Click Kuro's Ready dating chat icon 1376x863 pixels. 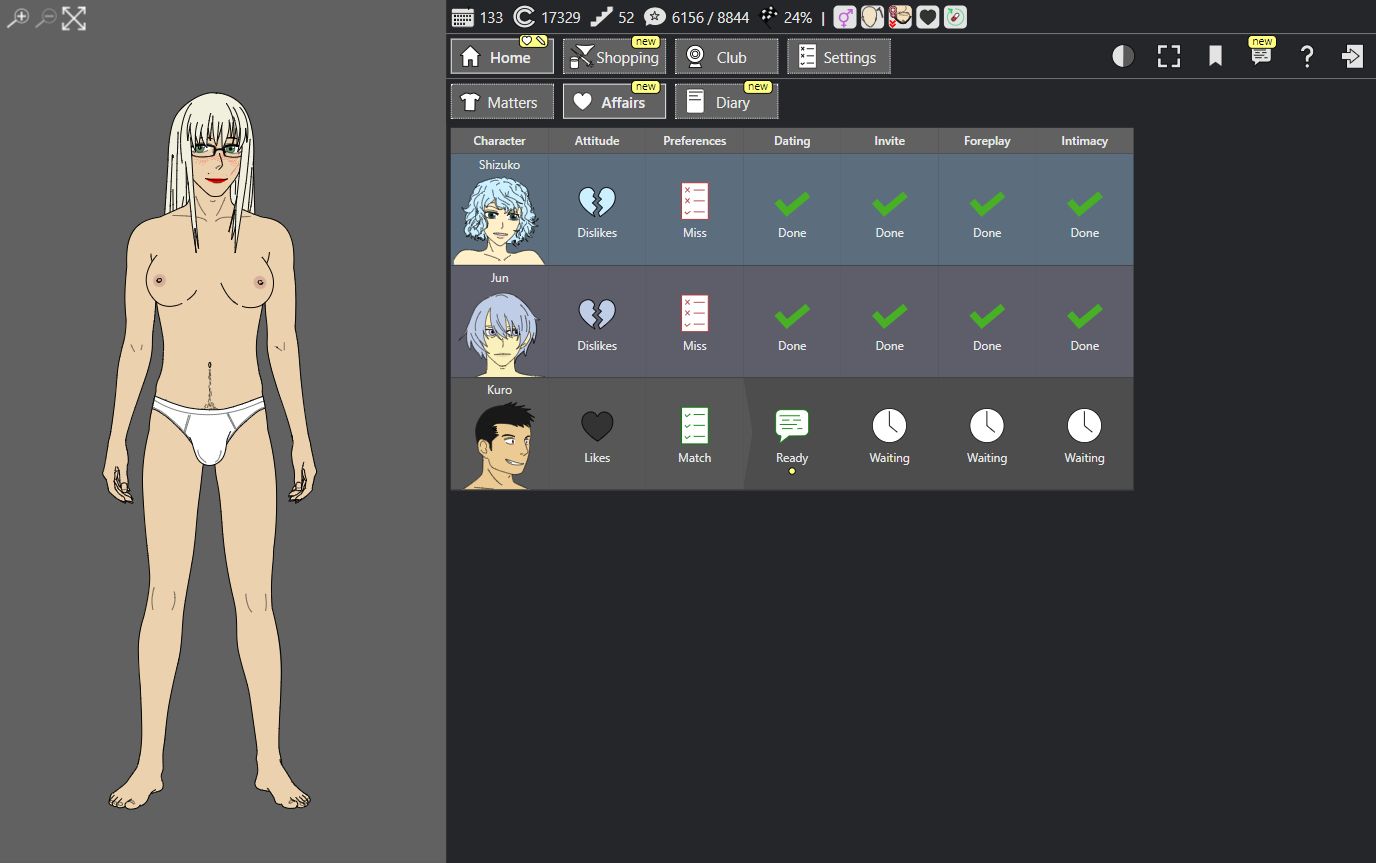pyautogui.click(x=791, y=426)
